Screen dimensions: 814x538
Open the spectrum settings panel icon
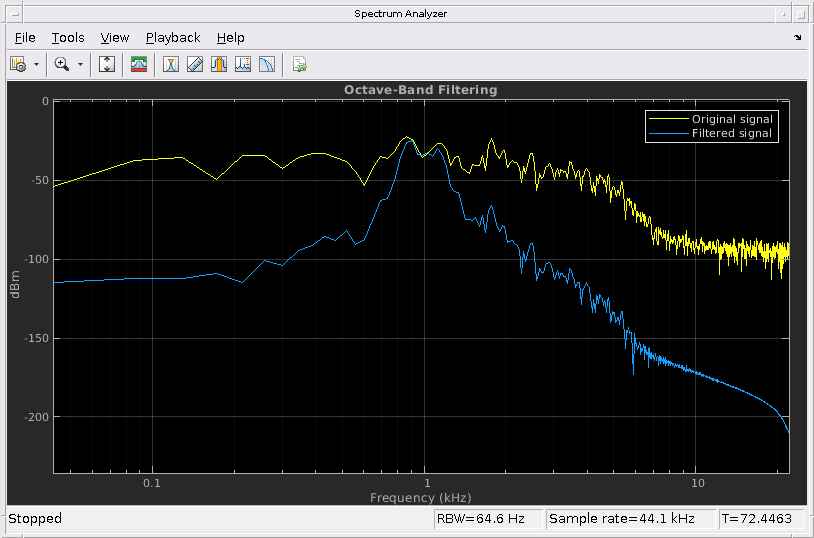pos(18,64)
